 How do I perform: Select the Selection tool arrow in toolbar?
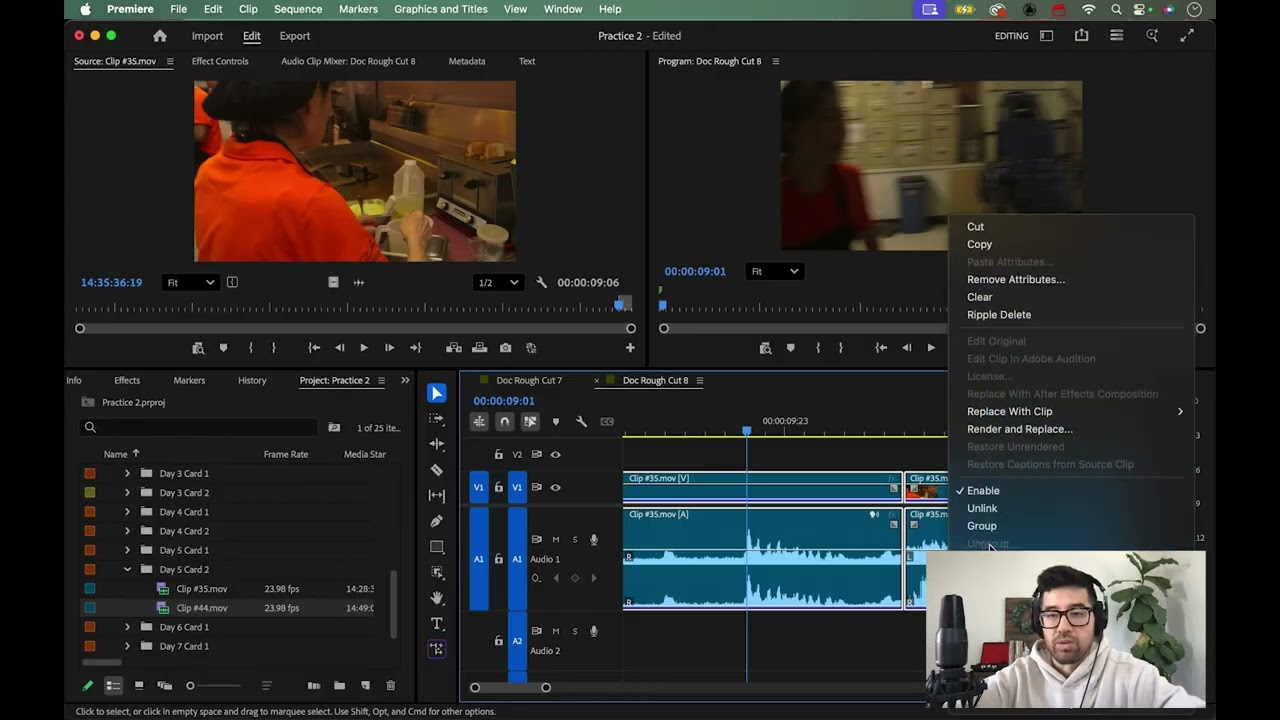pos(437,393)
